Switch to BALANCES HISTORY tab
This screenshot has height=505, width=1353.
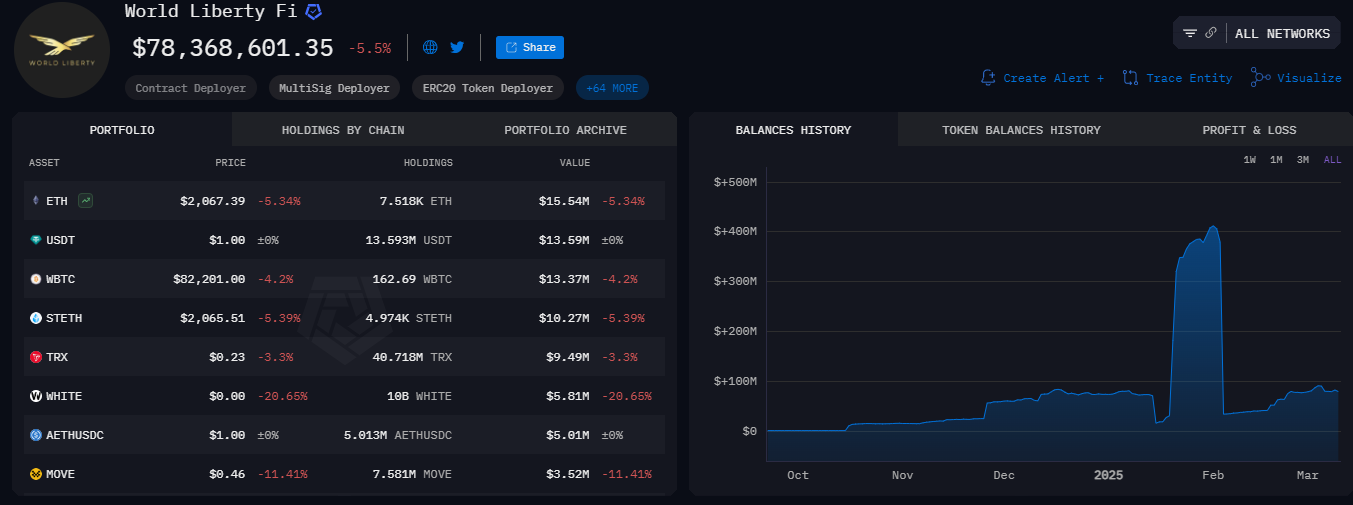793,130
